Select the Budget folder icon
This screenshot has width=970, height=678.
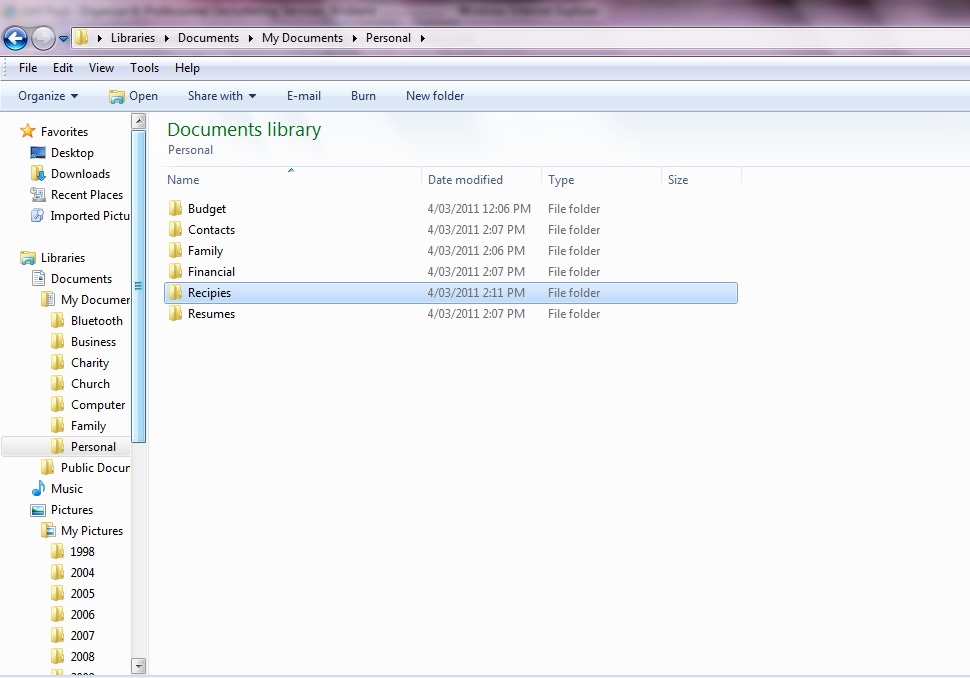176,209
